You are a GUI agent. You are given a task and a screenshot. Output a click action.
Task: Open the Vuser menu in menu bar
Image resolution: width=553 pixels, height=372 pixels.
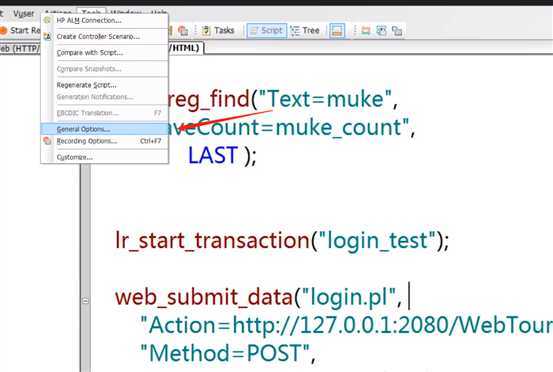(x=24, y=14)
